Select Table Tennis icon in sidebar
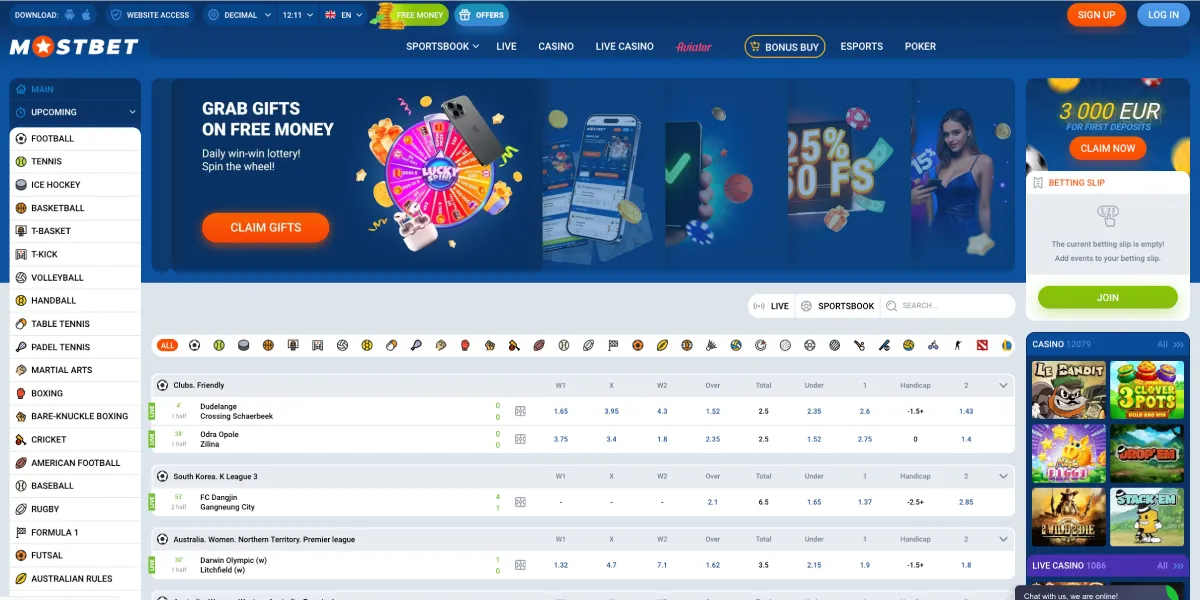This screenshot has height=600, width=1200. click(21, 324)
